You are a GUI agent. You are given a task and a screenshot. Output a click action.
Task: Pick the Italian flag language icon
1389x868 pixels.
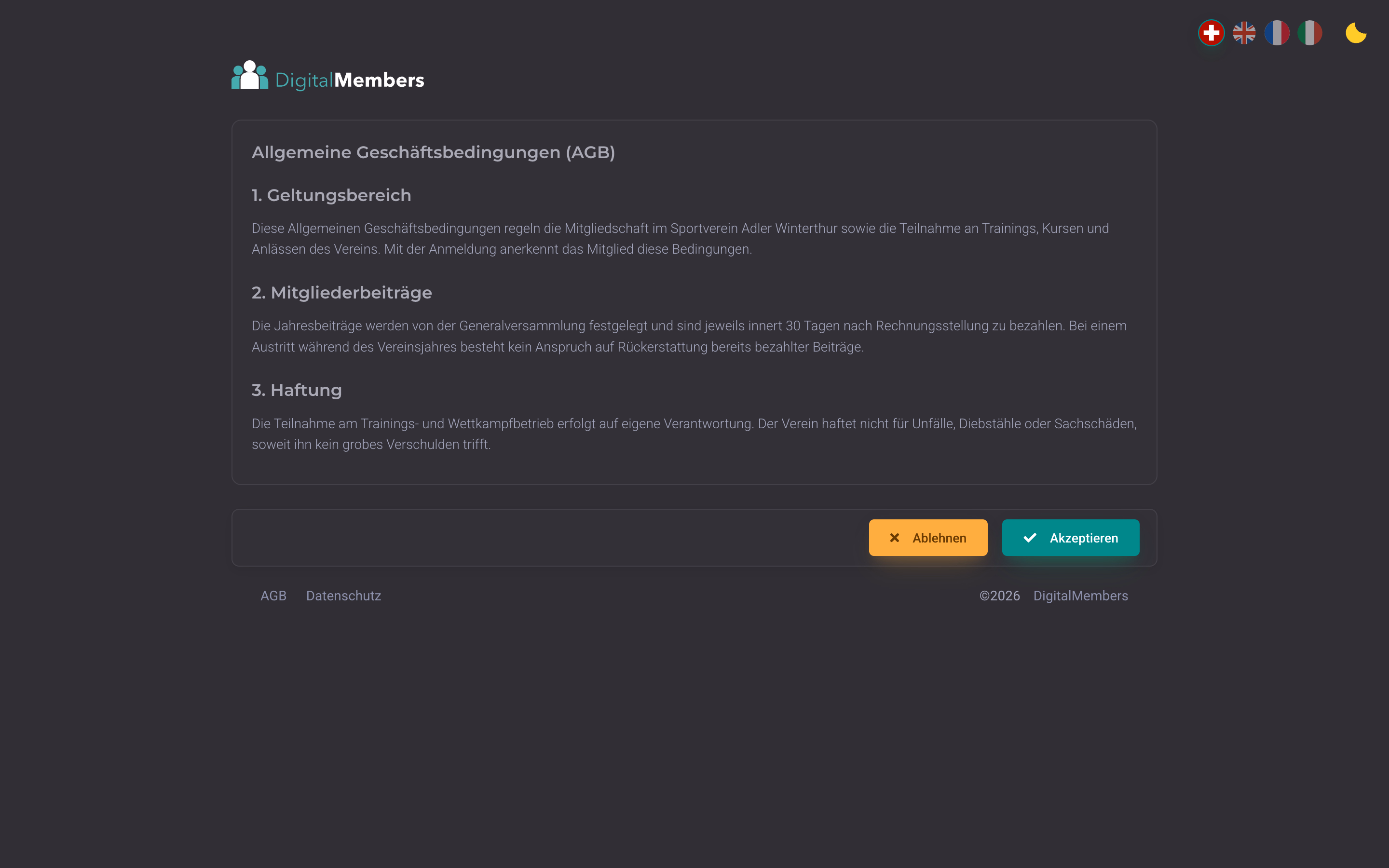click(x=1310, y=33)
